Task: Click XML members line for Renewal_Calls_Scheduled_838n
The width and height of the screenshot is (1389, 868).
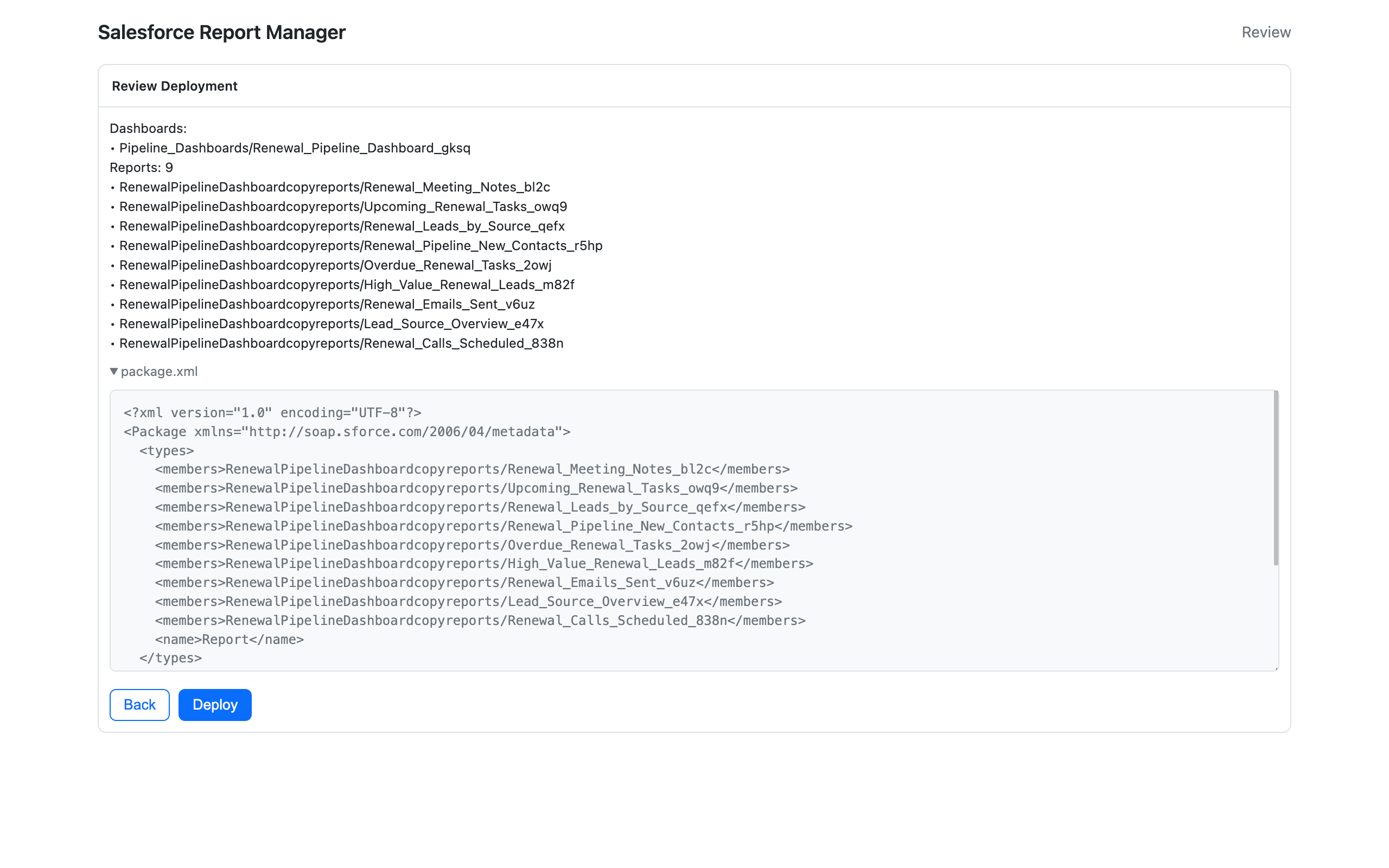Action: point(480,621)
